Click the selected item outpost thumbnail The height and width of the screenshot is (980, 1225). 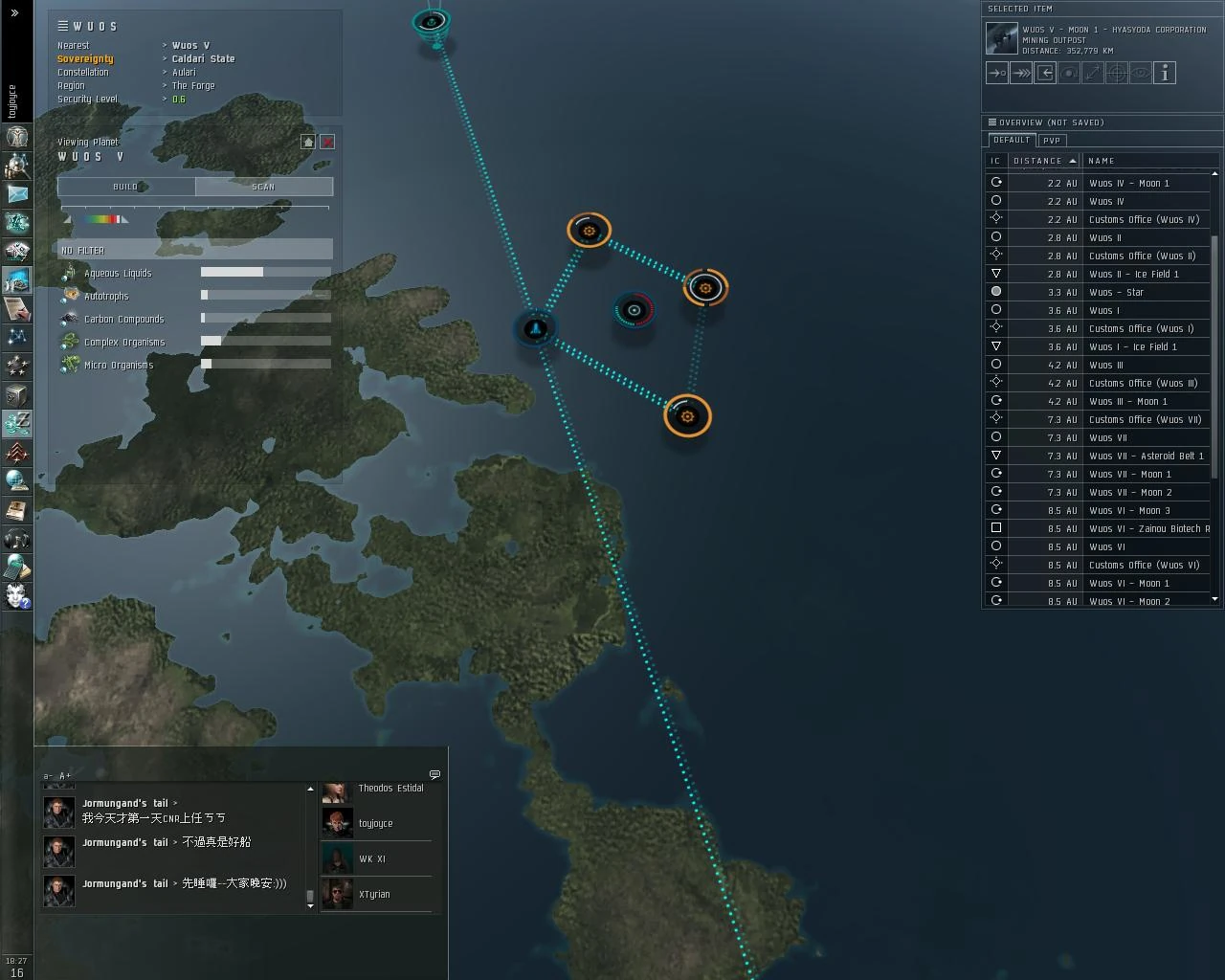(1002, 38)
